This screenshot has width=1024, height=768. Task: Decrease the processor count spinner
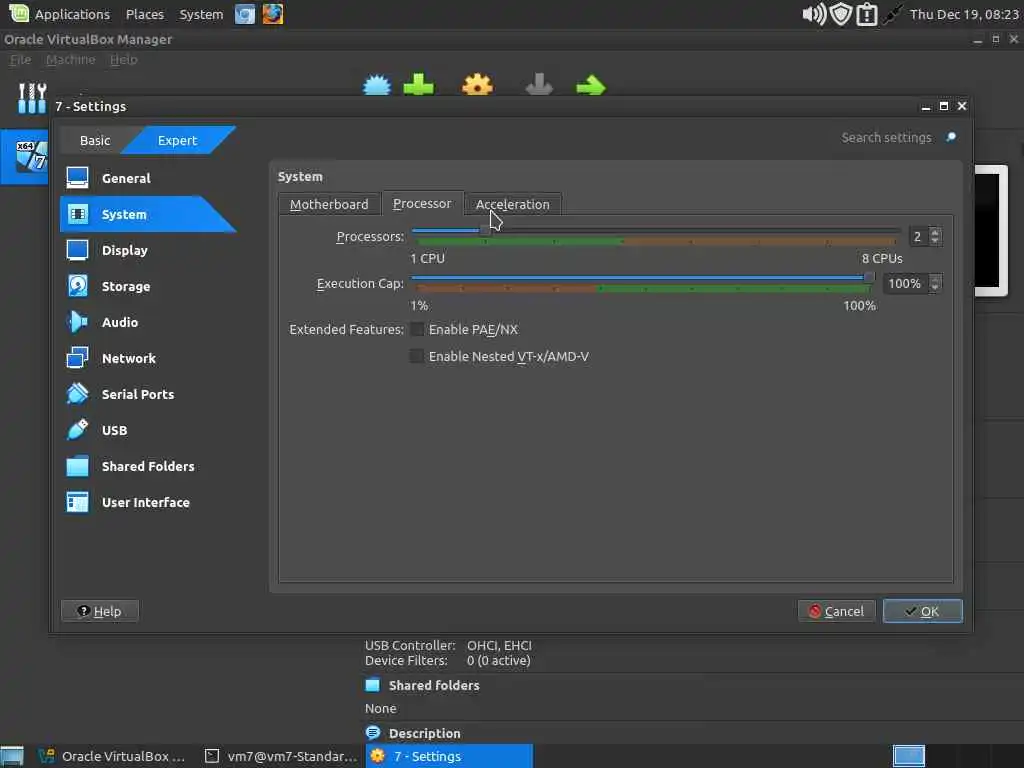coord(935,241)
